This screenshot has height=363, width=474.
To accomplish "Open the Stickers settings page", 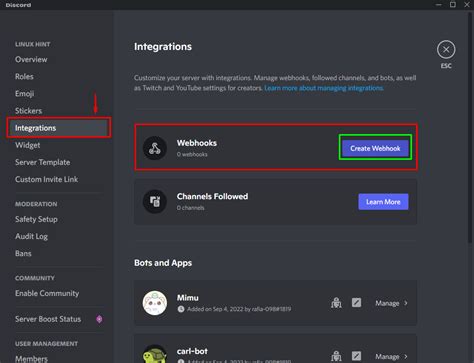I will click(28, 111).
